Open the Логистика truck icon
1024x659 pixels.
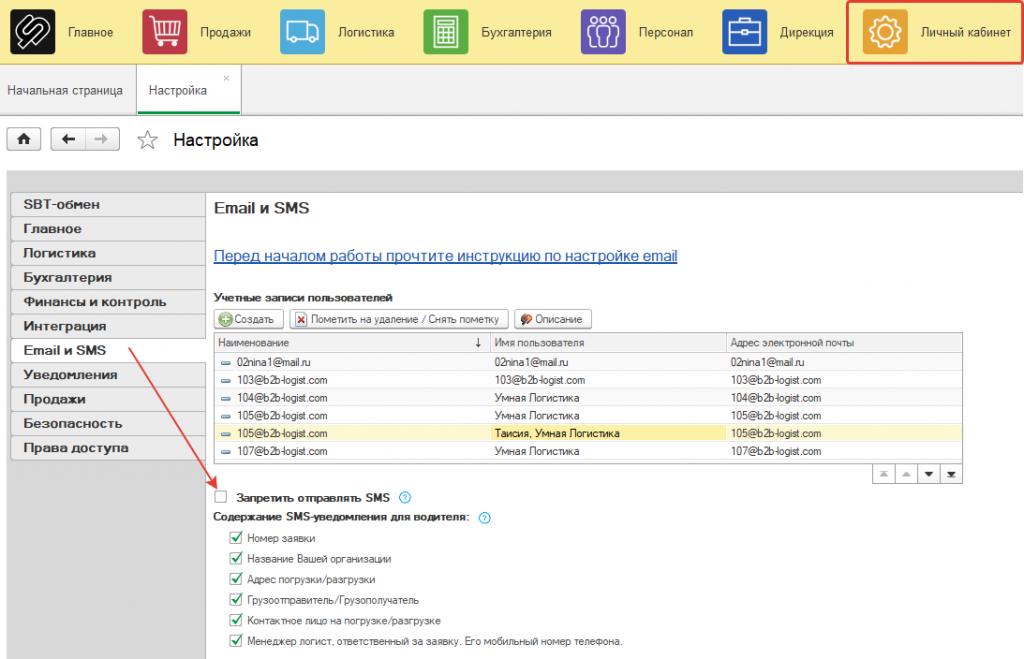[x=302, y=31]
